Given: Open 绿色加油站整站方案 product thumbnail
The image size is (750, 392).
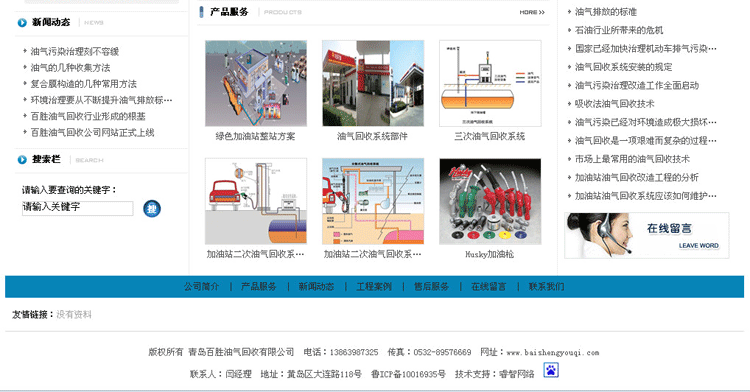Looking at the screenshot, I should (x=256, y=83).
